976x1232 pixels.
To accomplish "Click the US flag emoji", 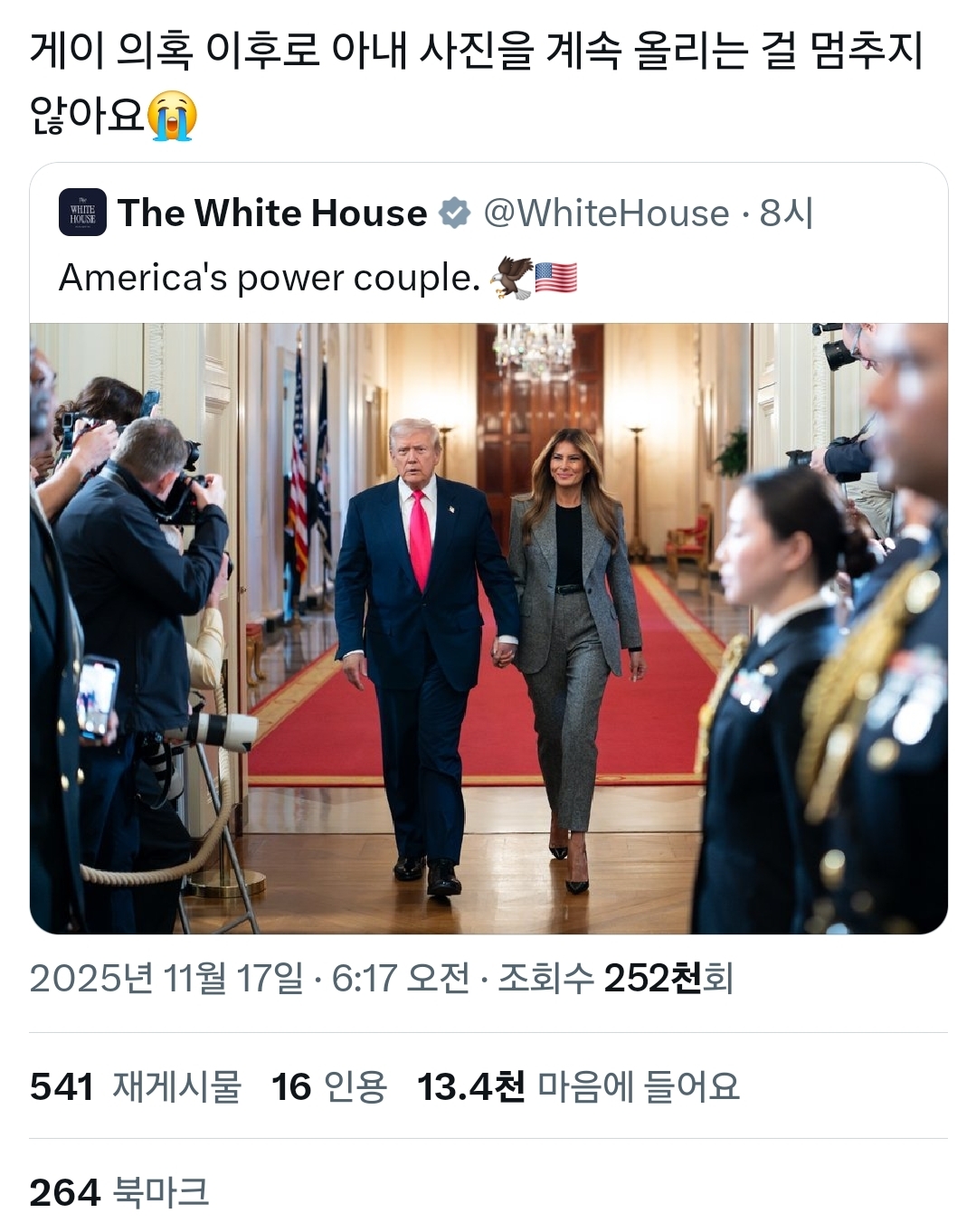I will tap(556, 278).
